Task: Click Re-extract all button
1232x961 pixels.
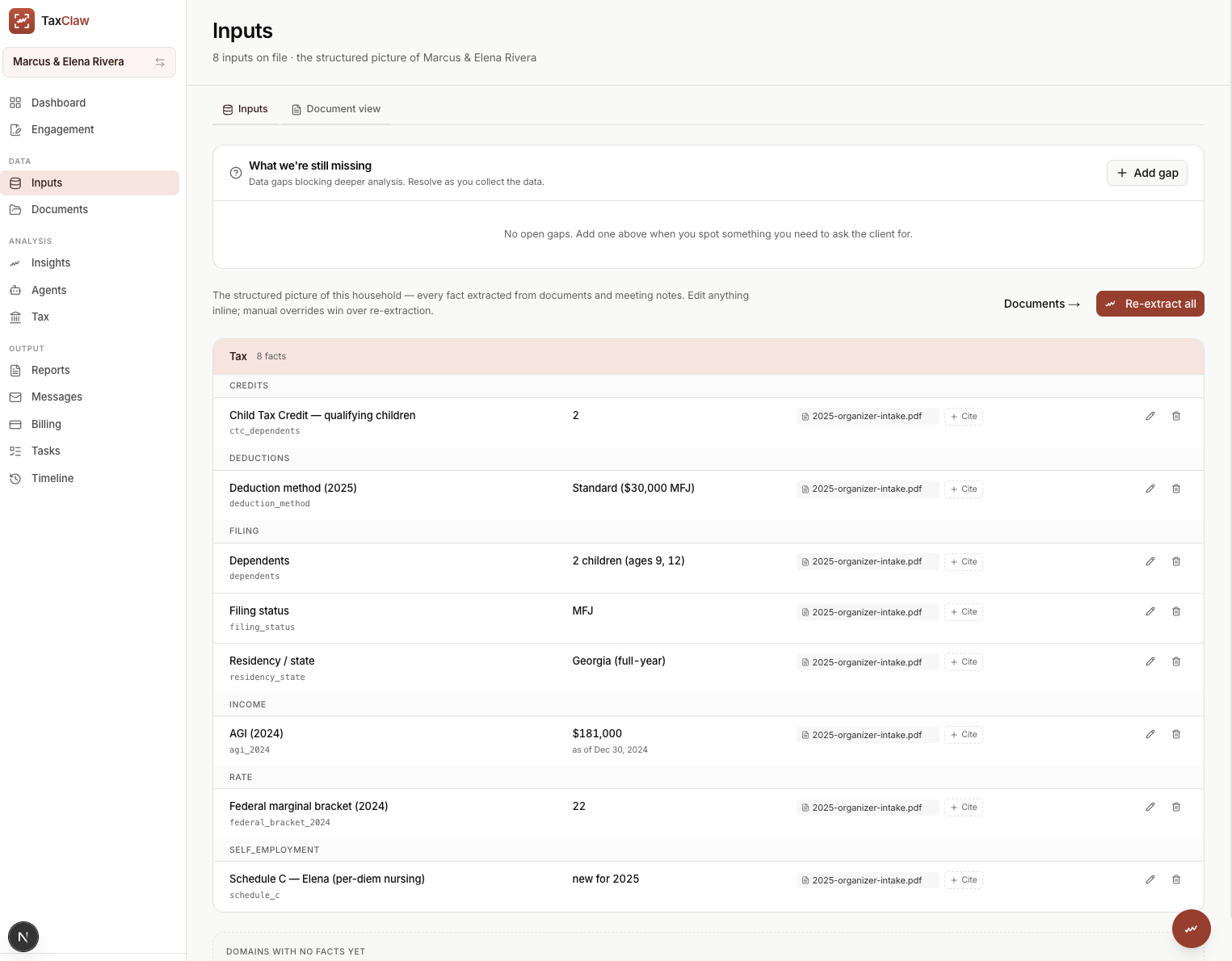Action: pos(1150,304)
